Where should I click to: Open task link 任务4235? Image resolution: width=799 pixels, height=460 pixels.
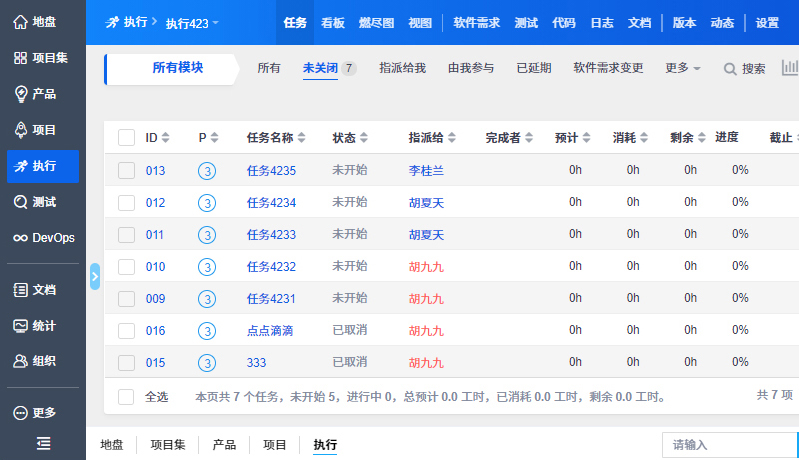pyautogui.click(x=271, y=171)
